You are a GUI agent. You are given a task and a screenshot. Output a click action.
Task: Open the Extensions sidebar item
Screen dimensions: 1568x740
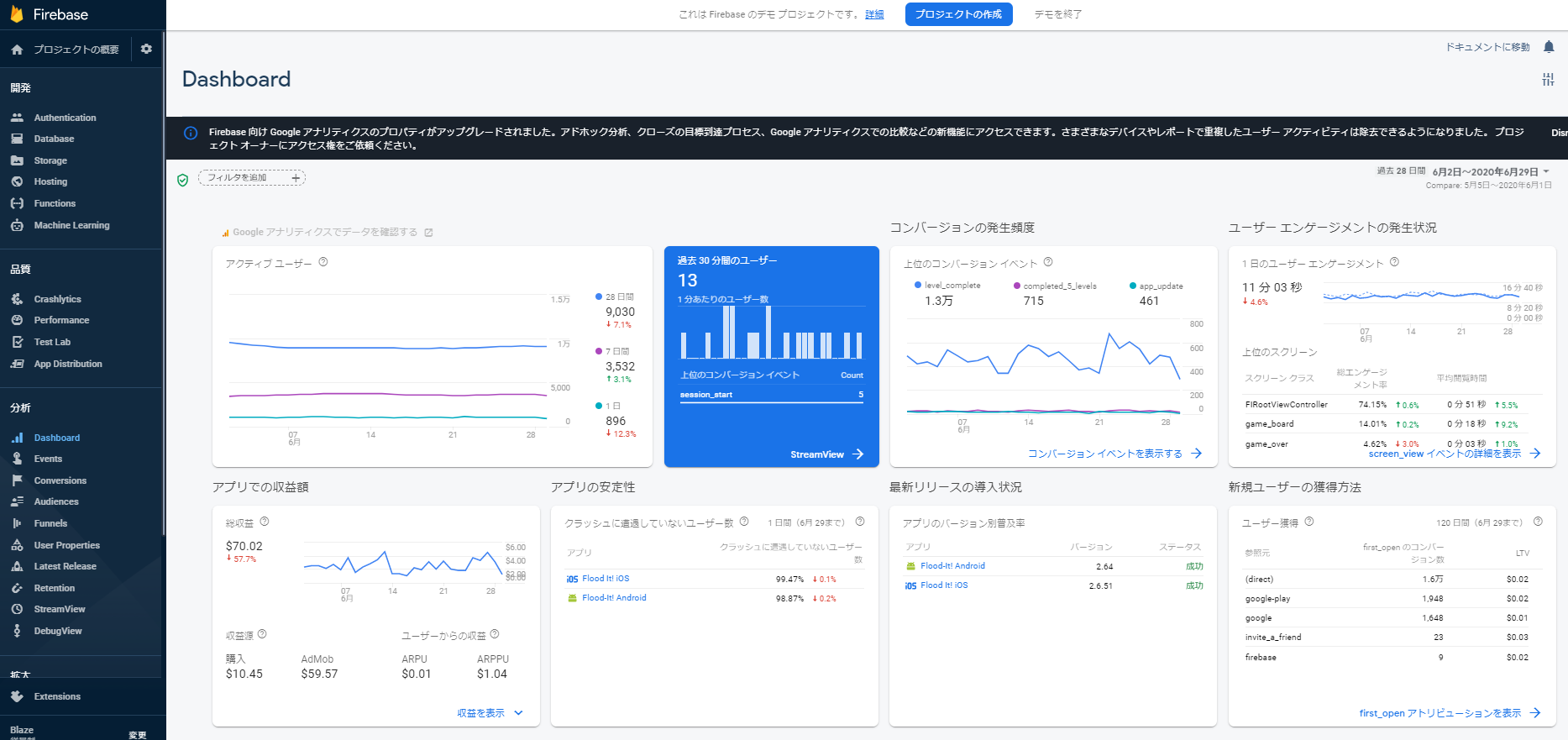pyautogui.click(x=57, y=696)
